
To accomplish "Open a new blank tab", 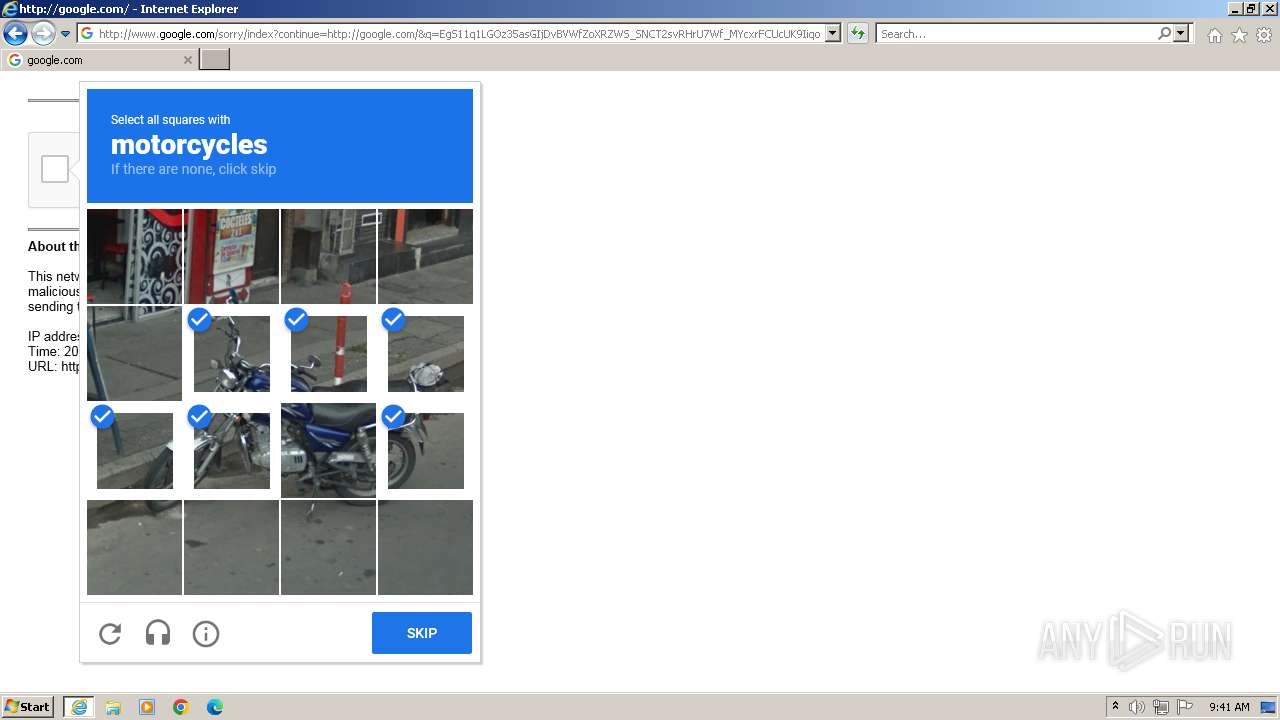I will click(215, 60).
